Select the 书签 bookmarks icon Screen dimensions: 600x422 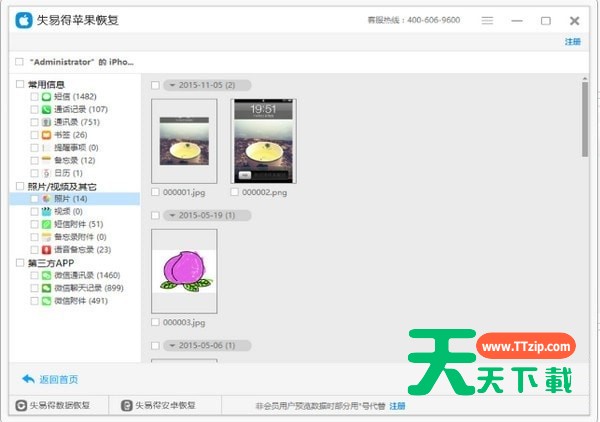(47, 134)
